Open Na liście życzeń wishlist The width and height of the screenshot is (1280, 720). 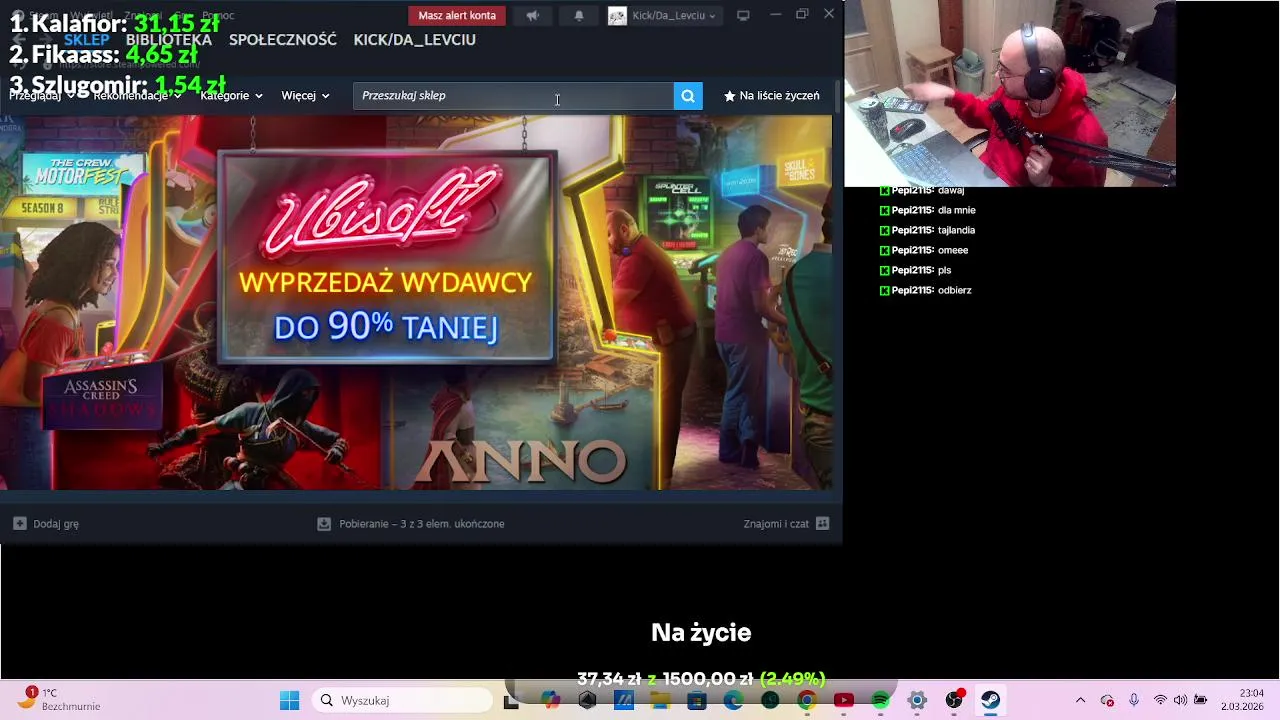[x=771, y=96]
